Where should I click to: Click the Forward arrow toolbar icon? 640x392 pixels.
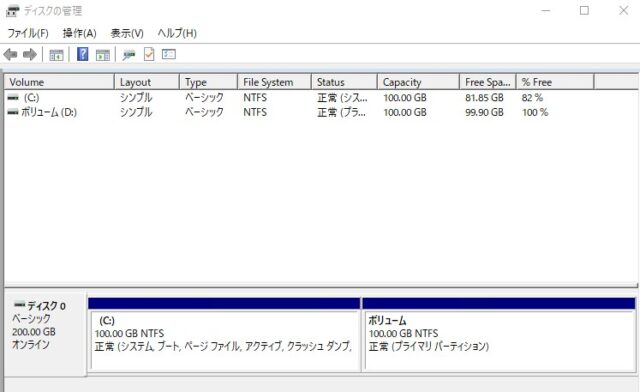[x=30, y=54]
